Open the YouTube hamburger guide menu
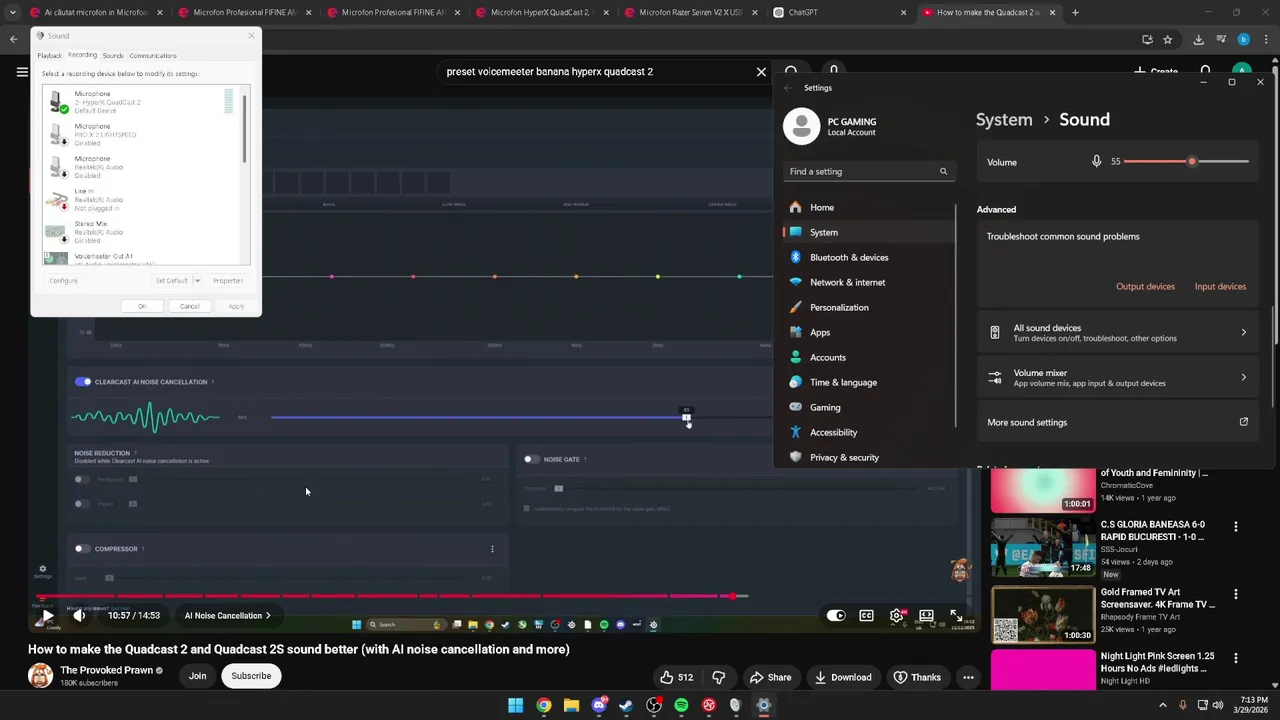1280x720 pixels. coord(22,72)
